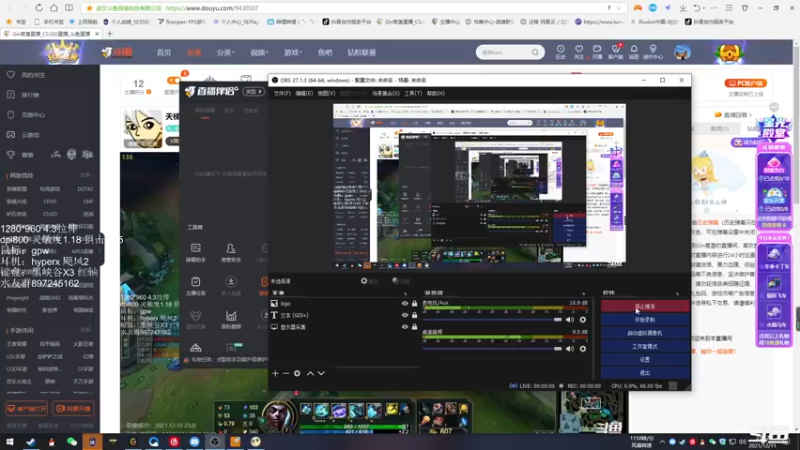Open the 历史 history clock icon
The width and height of the screenshot is (800, 450).
[x=560, y=52]
